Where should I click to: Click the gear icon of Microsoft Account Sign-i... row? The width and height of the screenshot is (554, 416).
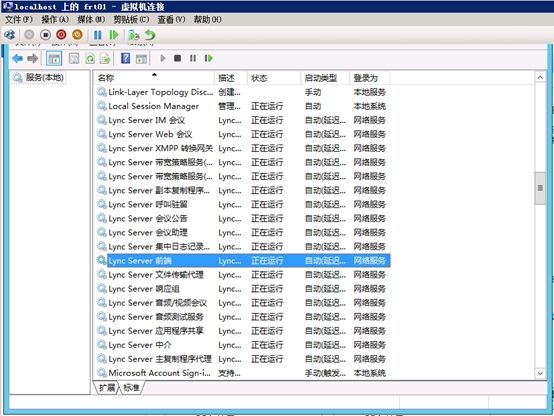tap(102, 373)
